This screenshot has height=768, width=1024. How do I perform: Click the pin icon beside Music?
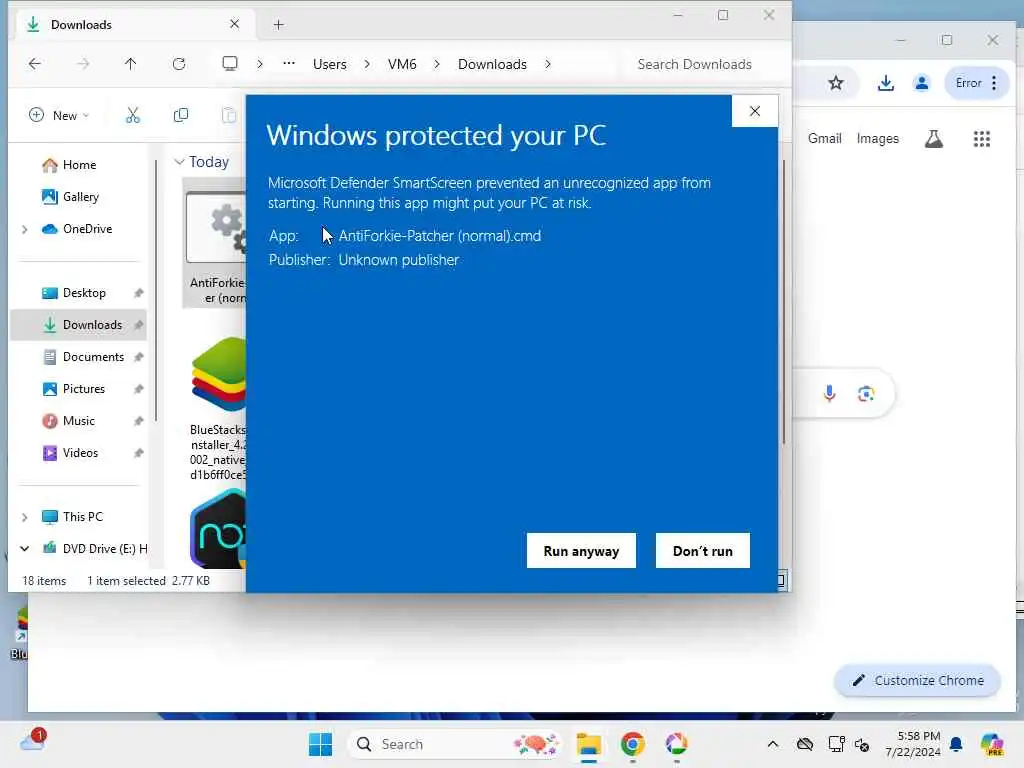pos(138,421)
